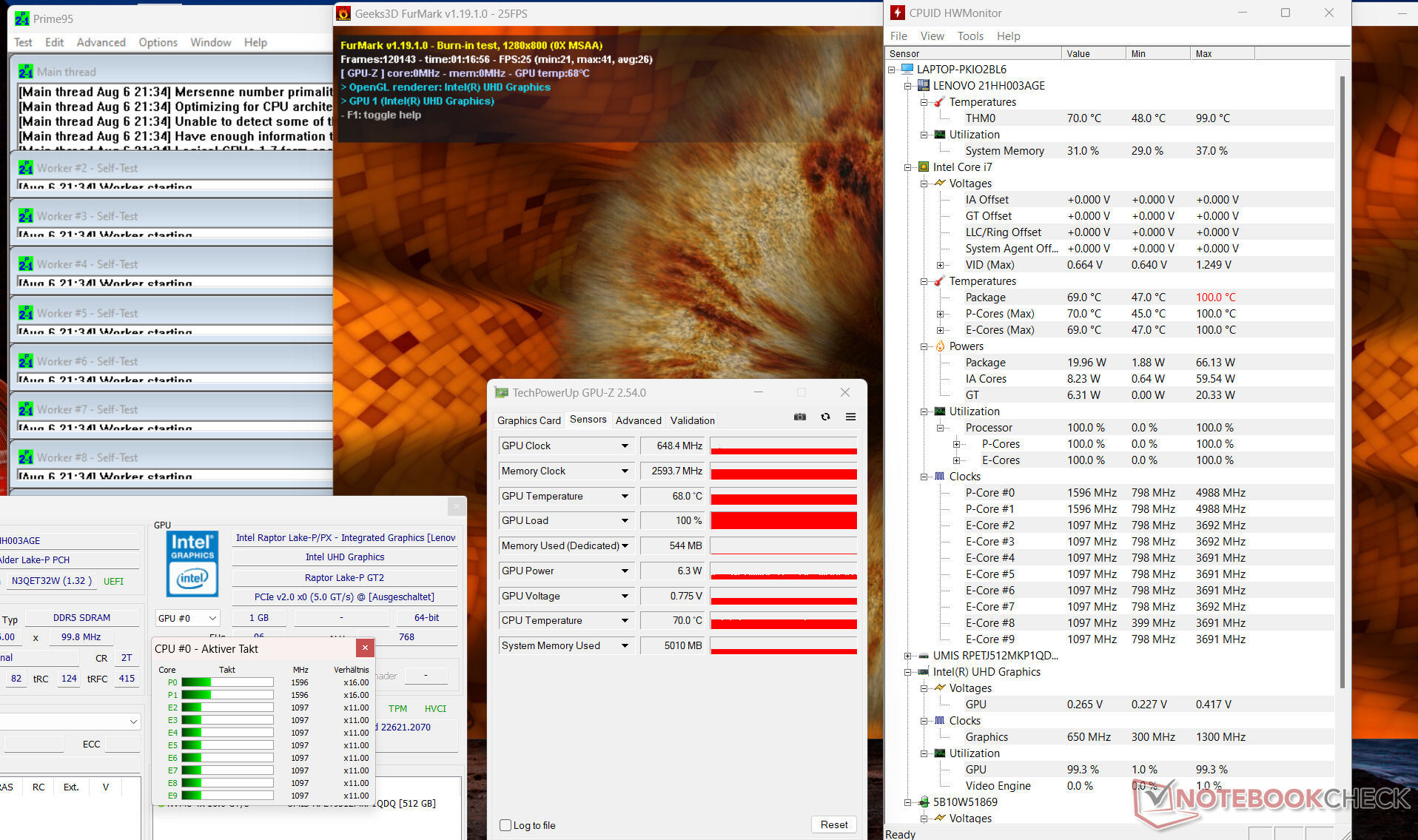Click the Max column header in HWMonitor
This screenshot has width=1418, height=840.
pos(1222,53)
